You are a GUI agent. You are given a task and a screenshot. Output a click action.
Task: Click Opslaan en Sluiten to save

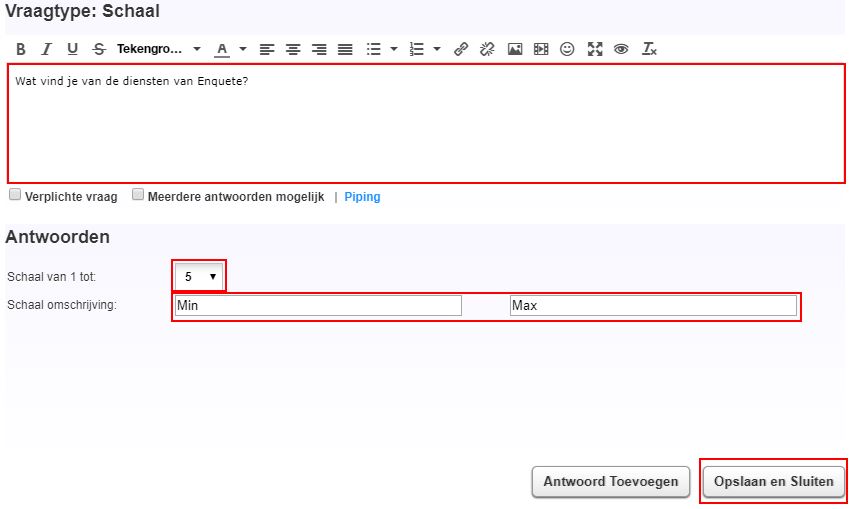pos(773,481)
